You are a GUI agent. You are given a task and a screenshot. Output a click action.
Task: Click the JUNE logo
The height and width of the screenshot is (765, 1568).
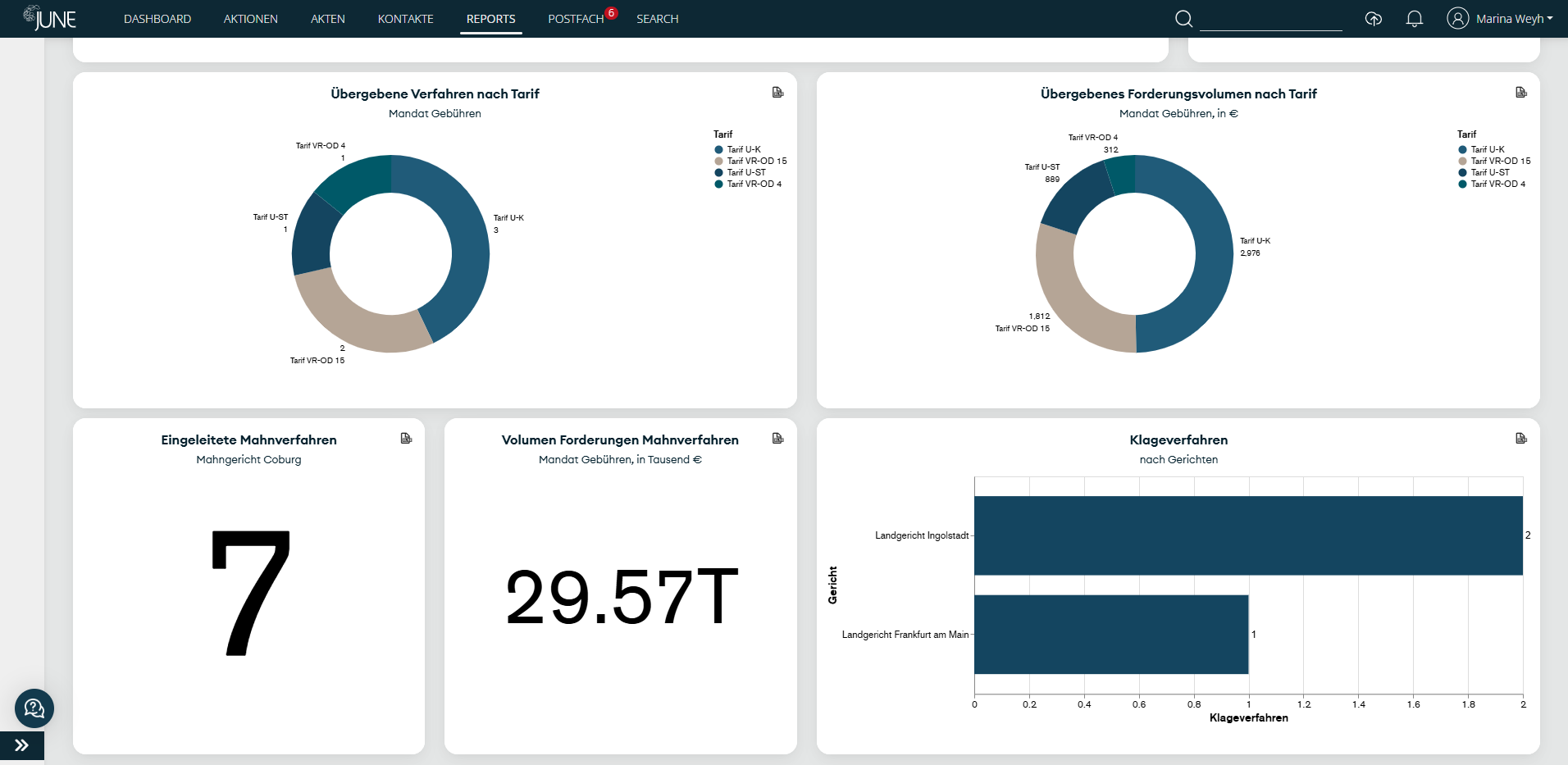pos(52,18)
